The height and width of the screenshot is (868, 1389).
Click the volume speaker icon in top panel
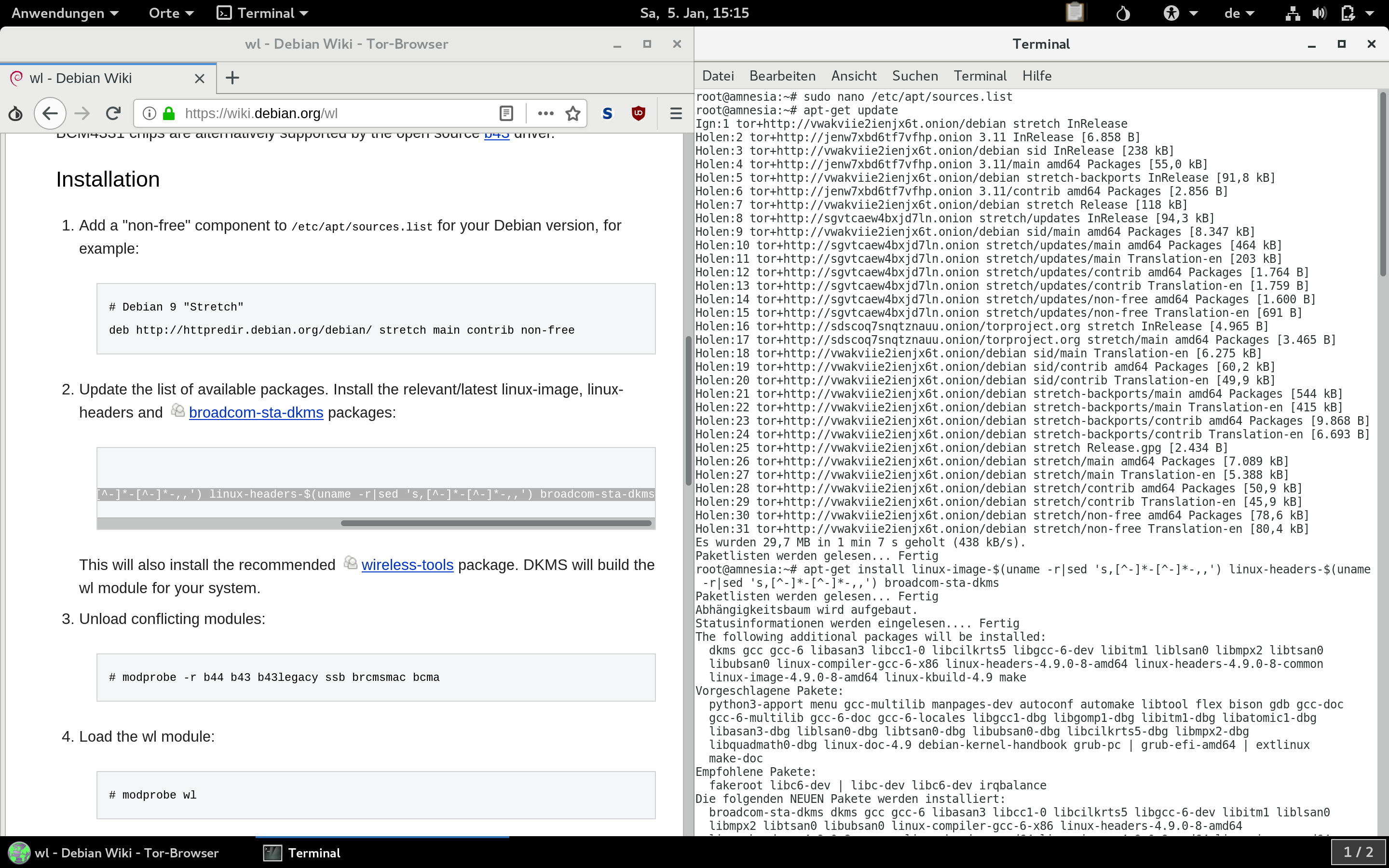[x=1319, y=13]
